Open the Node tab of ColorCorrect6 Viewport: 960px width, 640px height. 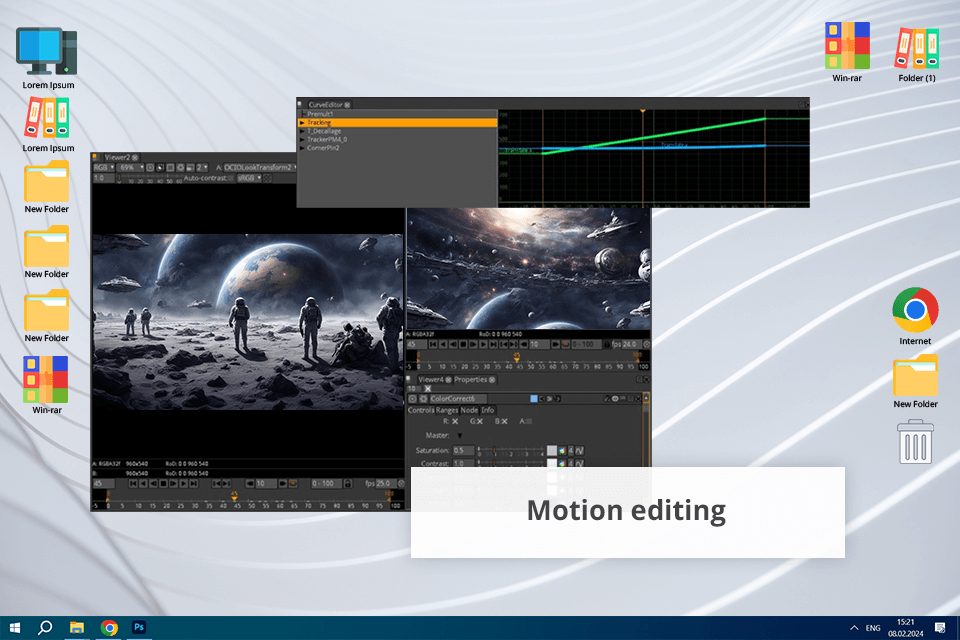(x=469, y=410)
